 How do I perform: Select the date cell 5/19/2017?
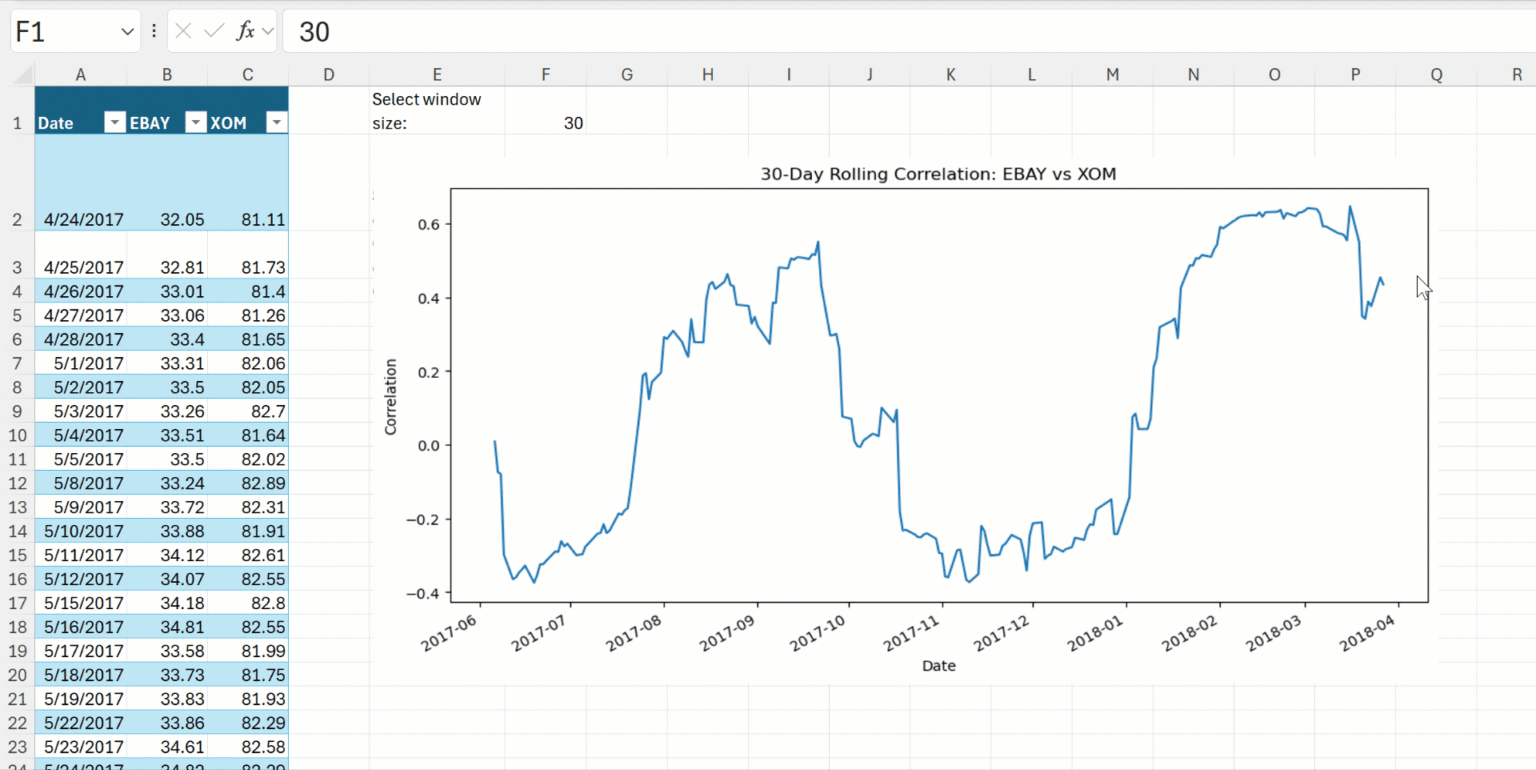click(80, 699)
